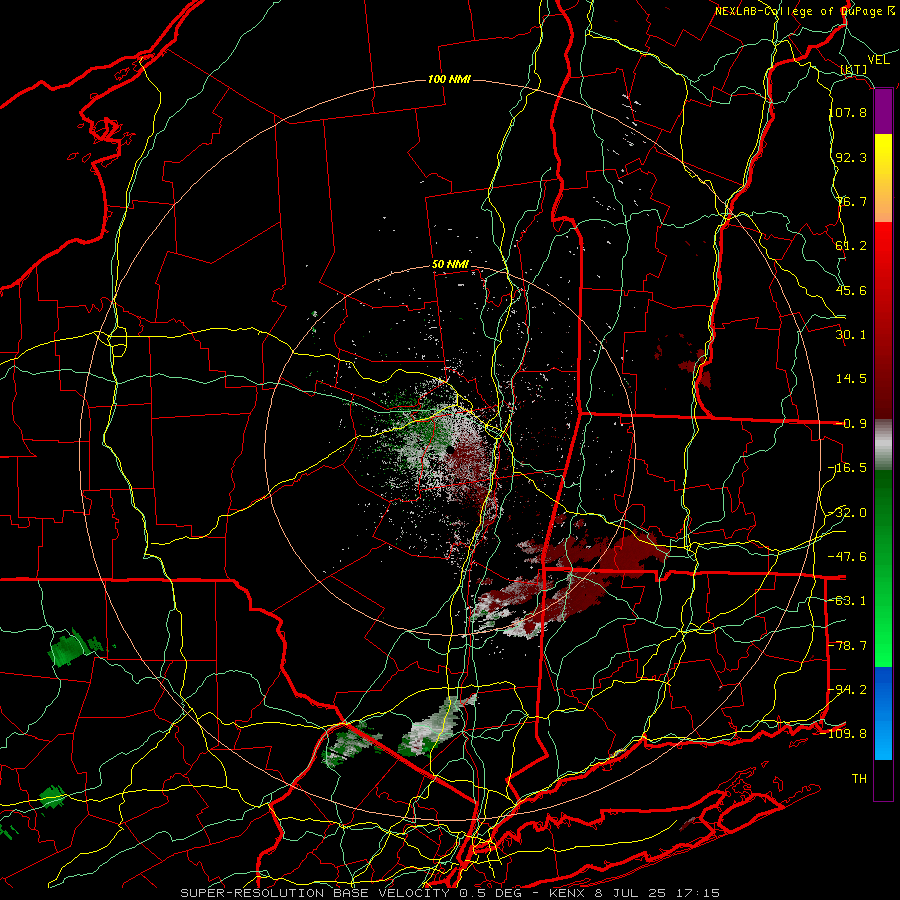Click the 100 NMI range ring label
Screen dimensions: 900x900
pyautogui.click(x=449, y=79)
